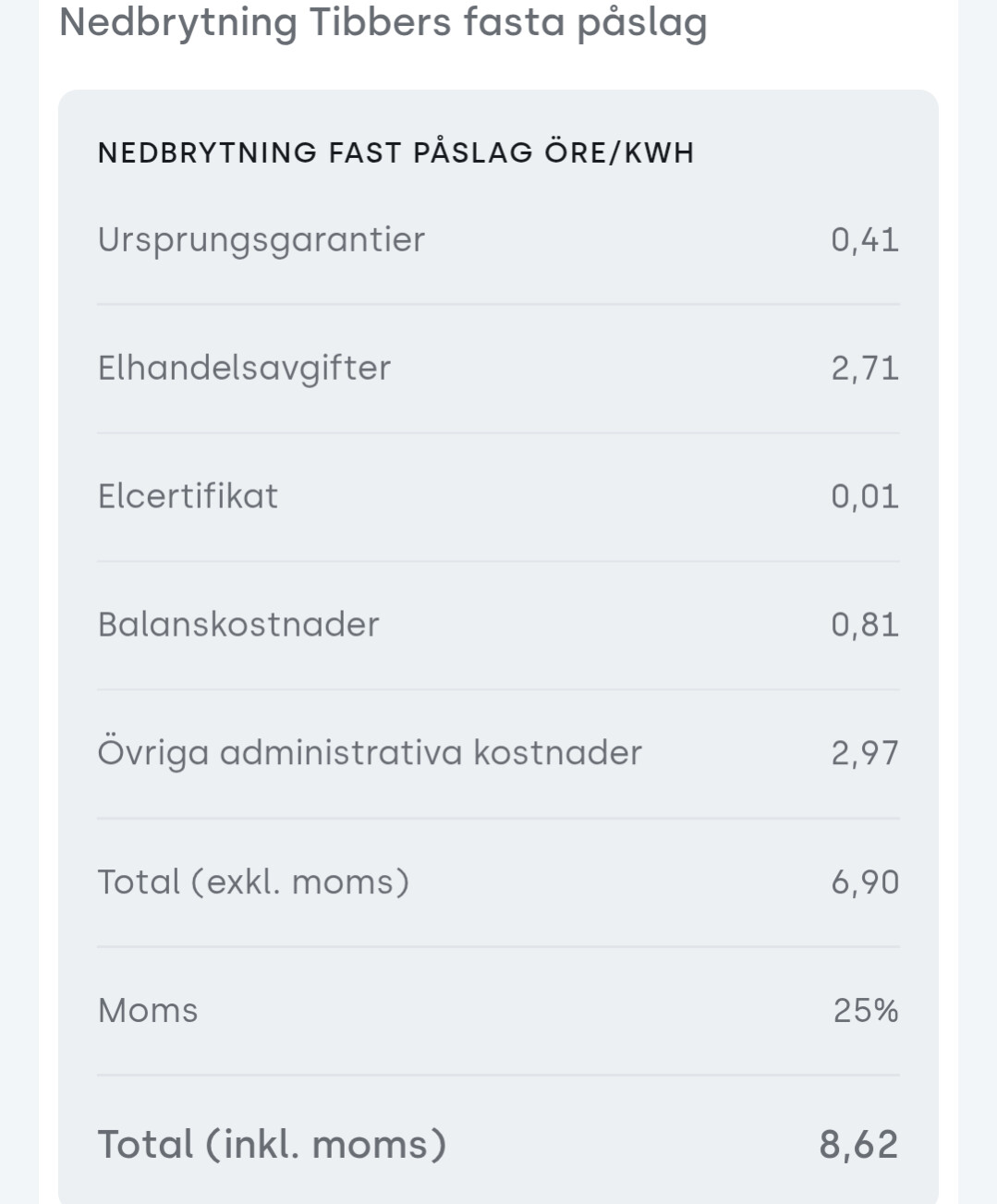Screen dimensions: 997x1204
Task: Click the Balanskostnader value 0,81
Action: (x=864, y=626)
